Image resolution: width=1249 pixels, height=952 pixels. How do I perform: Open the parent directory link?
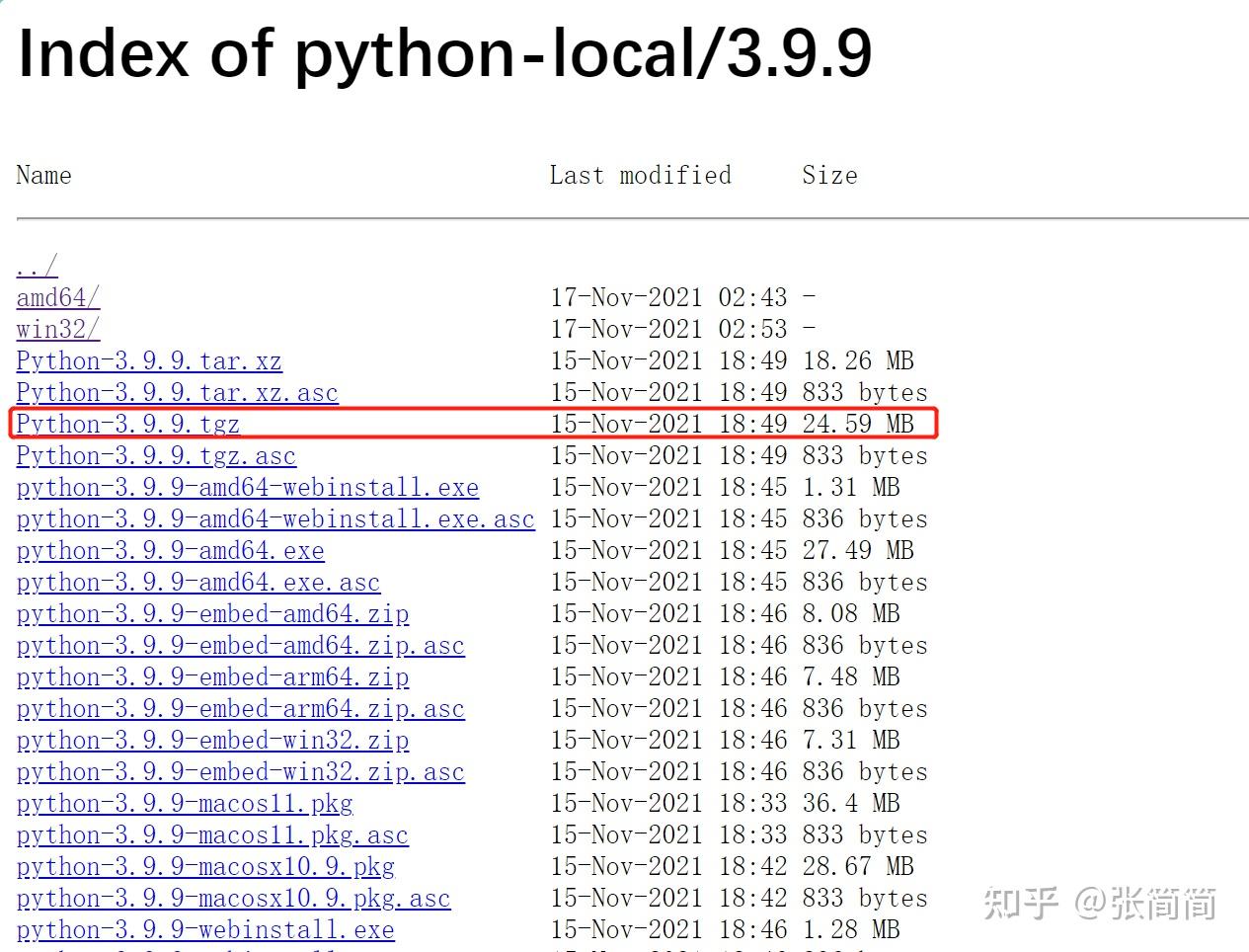click(36, 265)
